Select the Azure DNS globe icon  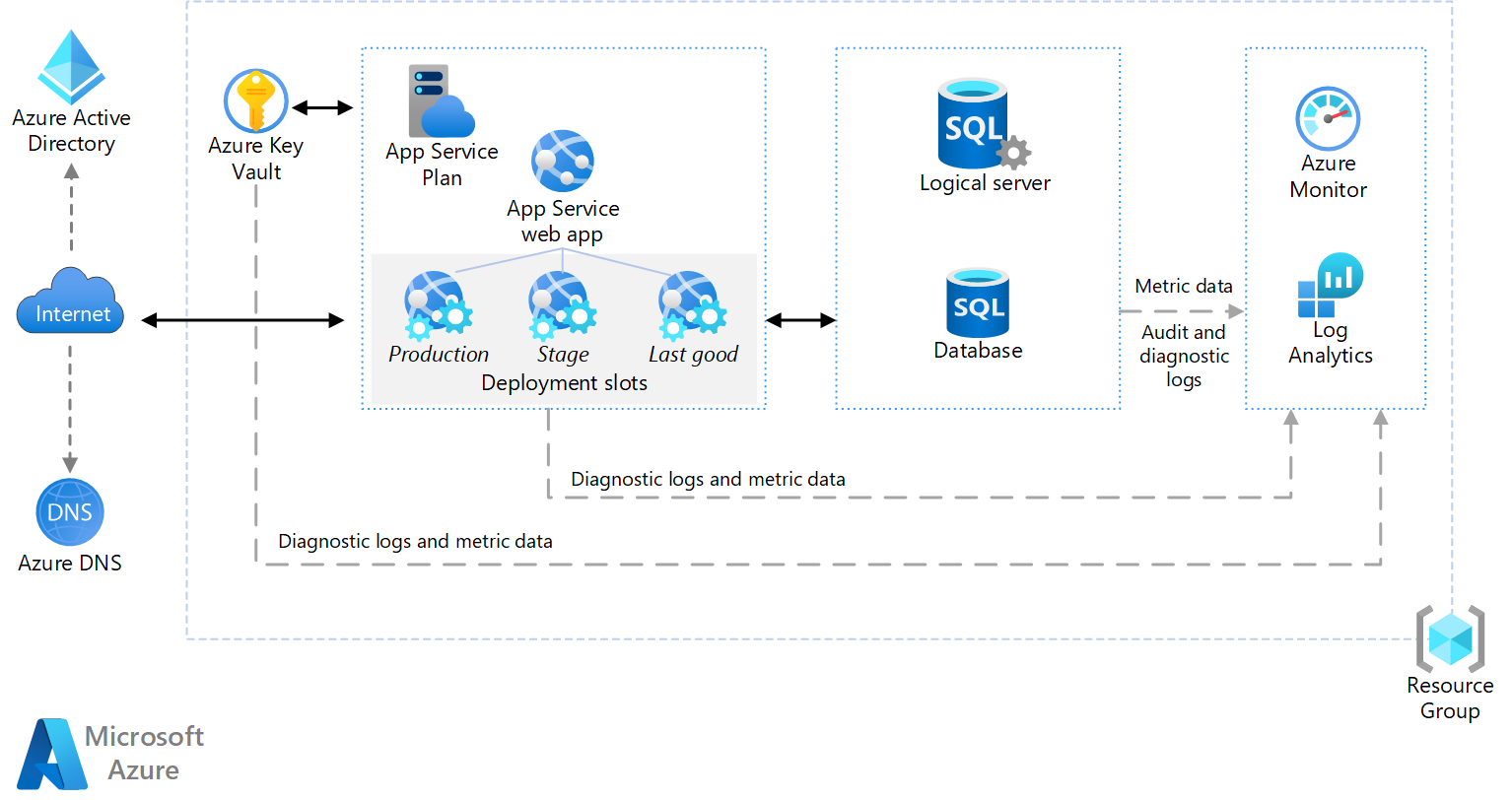(x=69, y=511)
